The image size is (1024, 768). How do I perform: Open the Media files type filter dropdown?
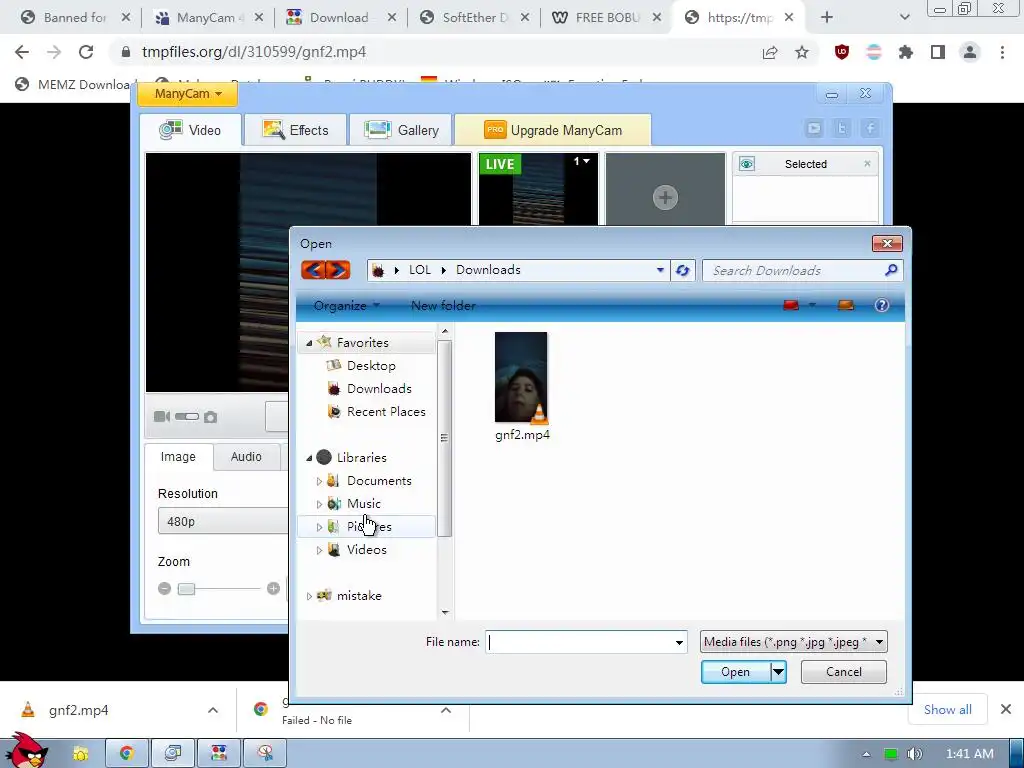pos(793,642)
